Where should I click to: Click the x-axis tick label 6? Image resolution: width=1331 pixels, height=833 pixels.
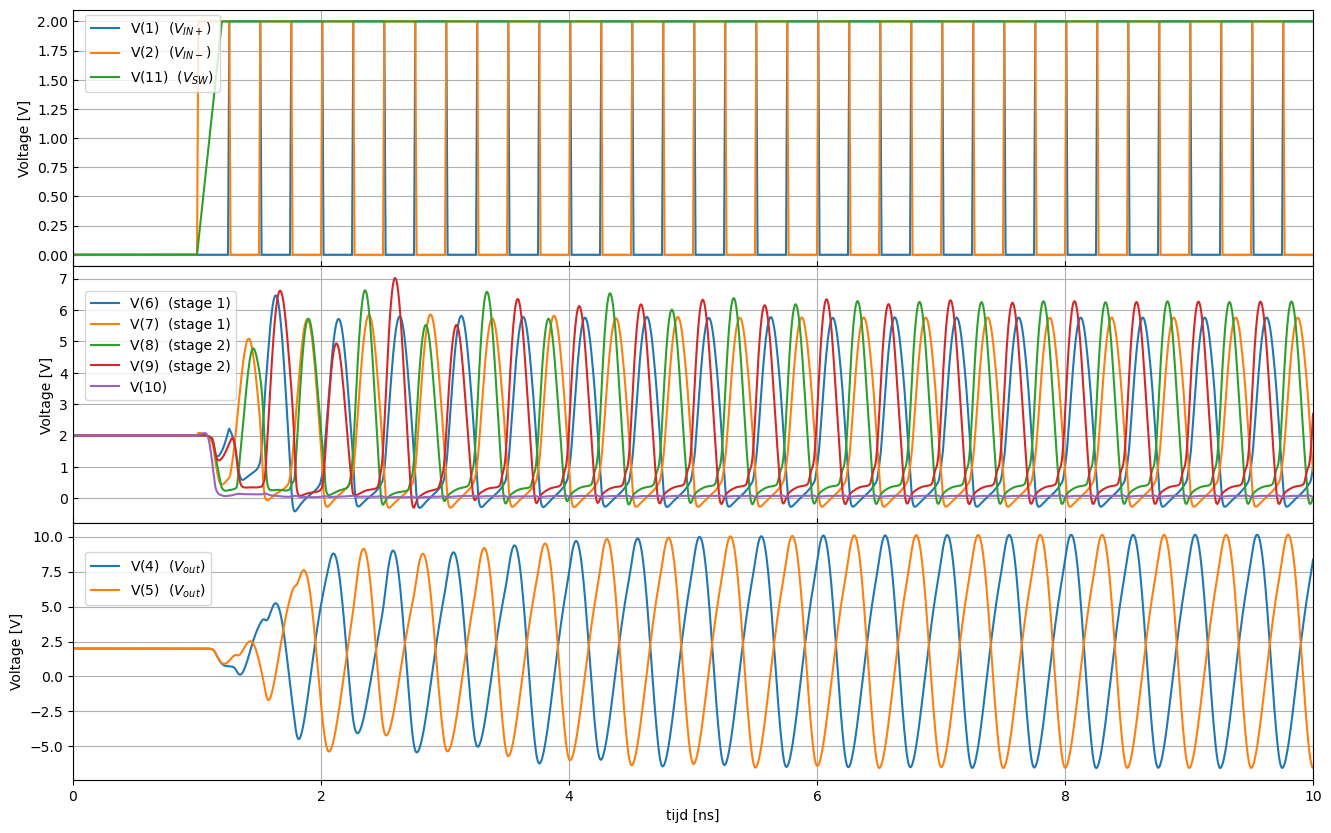pyautogui.click(x=817, y=796)
